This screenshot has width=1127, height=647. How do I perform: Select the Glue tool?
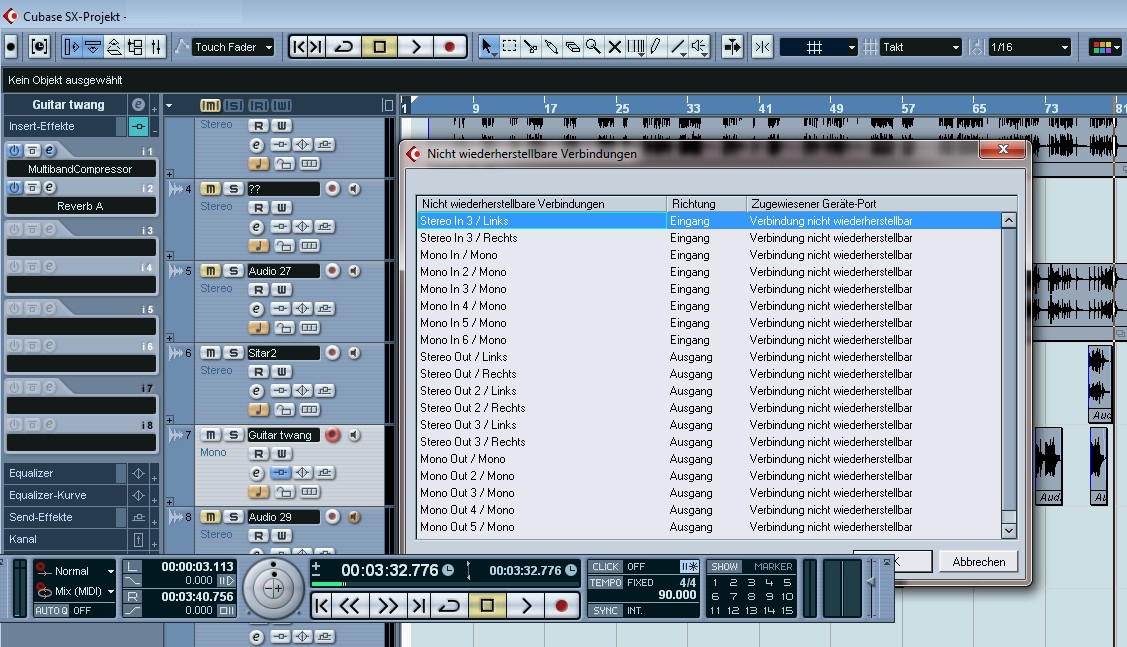tap(551, 47)
